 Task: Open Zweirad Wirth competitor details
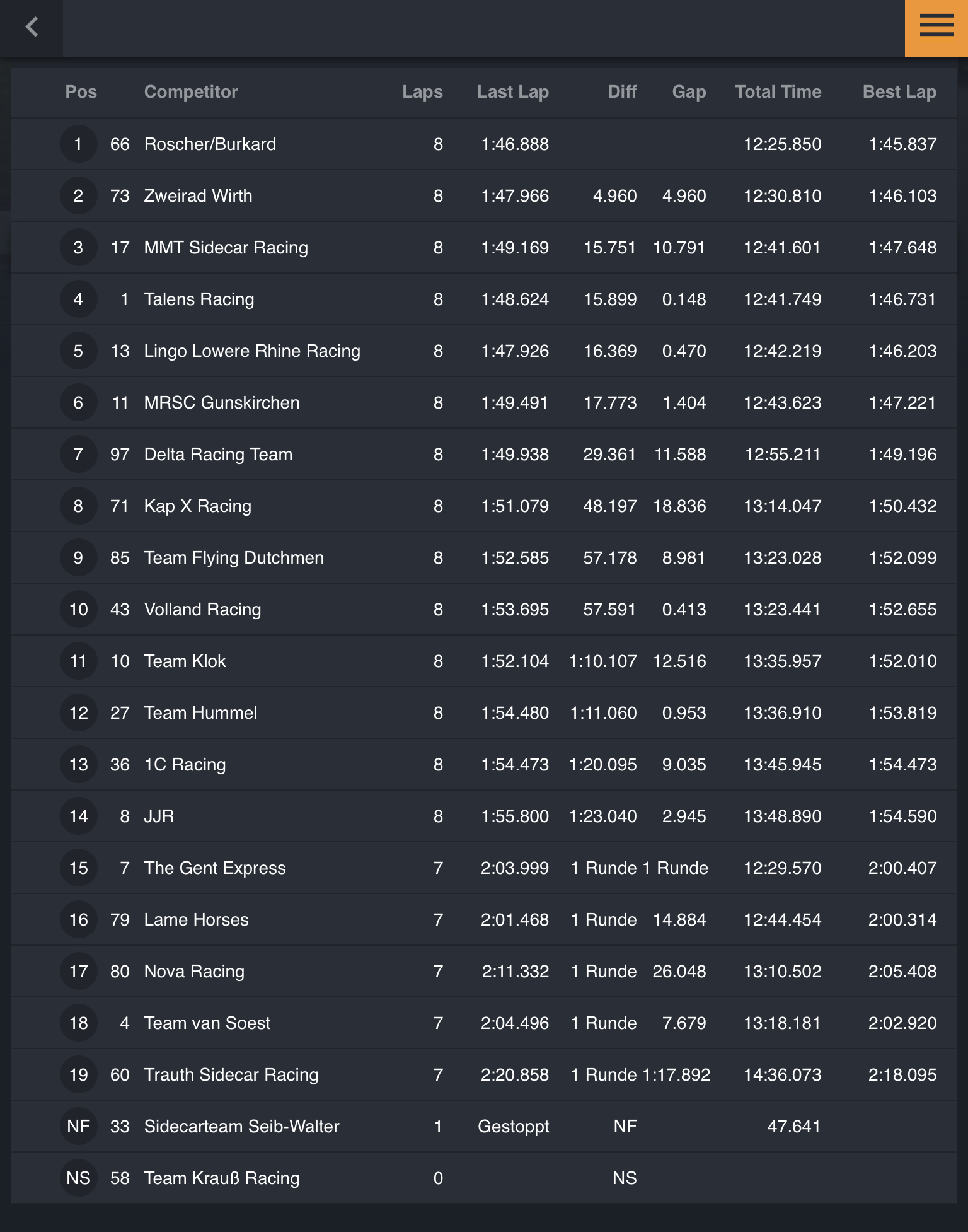(198, 196)
